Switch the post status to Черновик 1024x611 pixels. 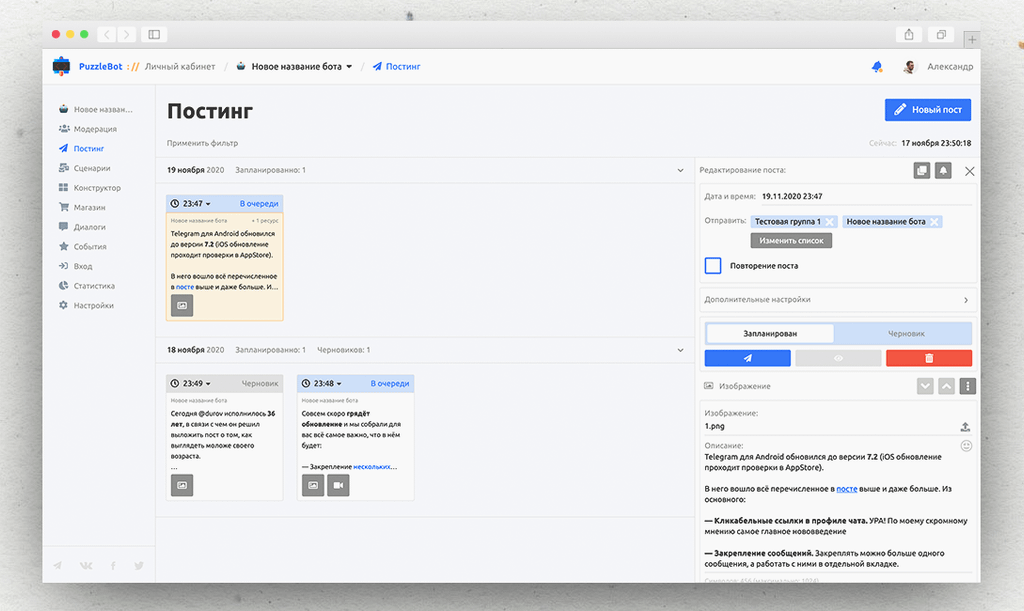click(x=906, y=334)
